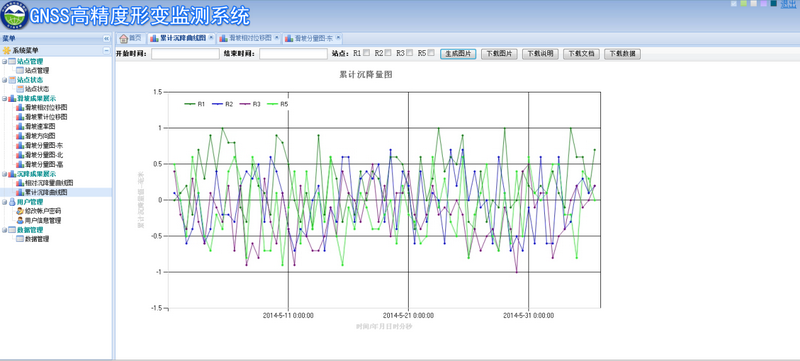Select the light green theme color swatch
800x361 pixels.
point(743,4)
